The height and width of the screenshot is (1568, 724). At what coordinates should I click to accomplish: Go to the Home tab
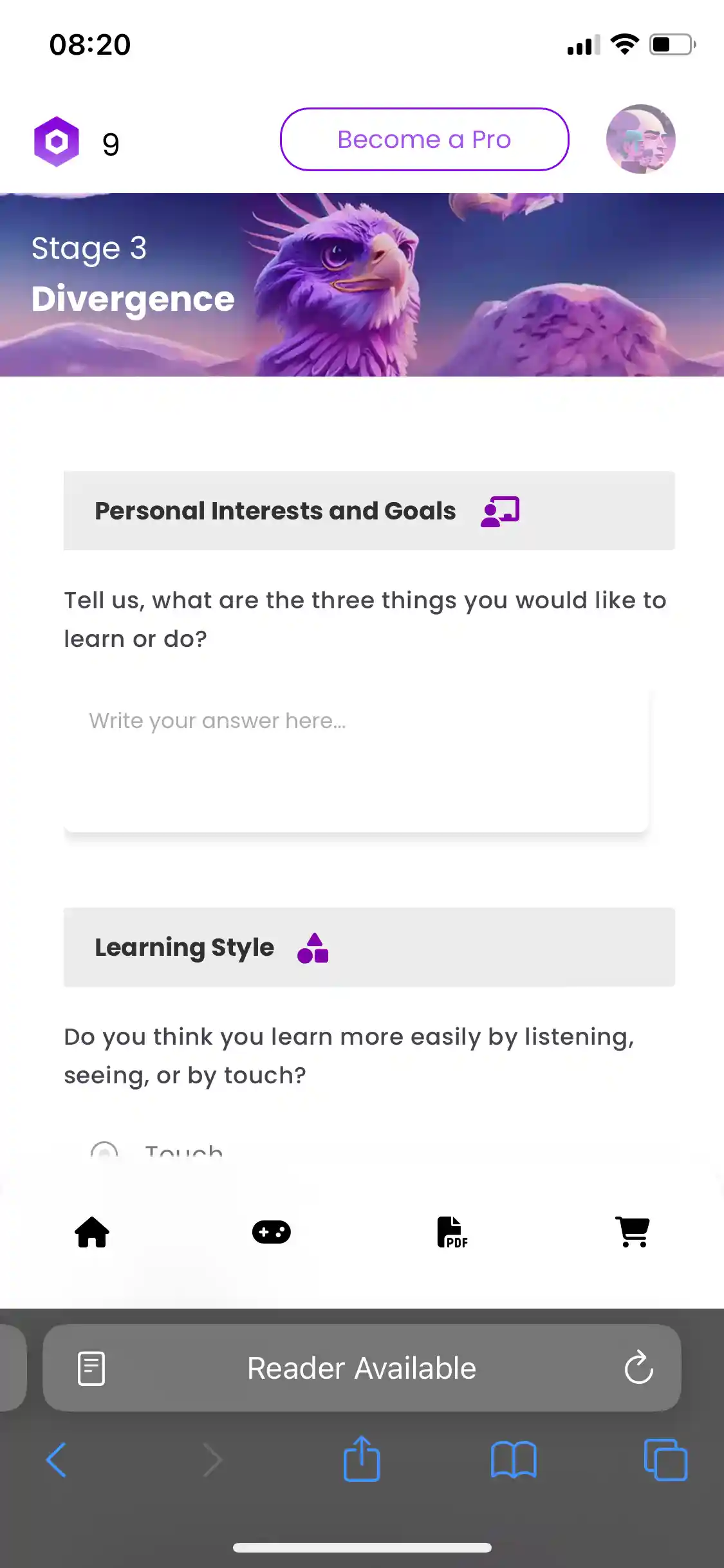coord(92,1232)
